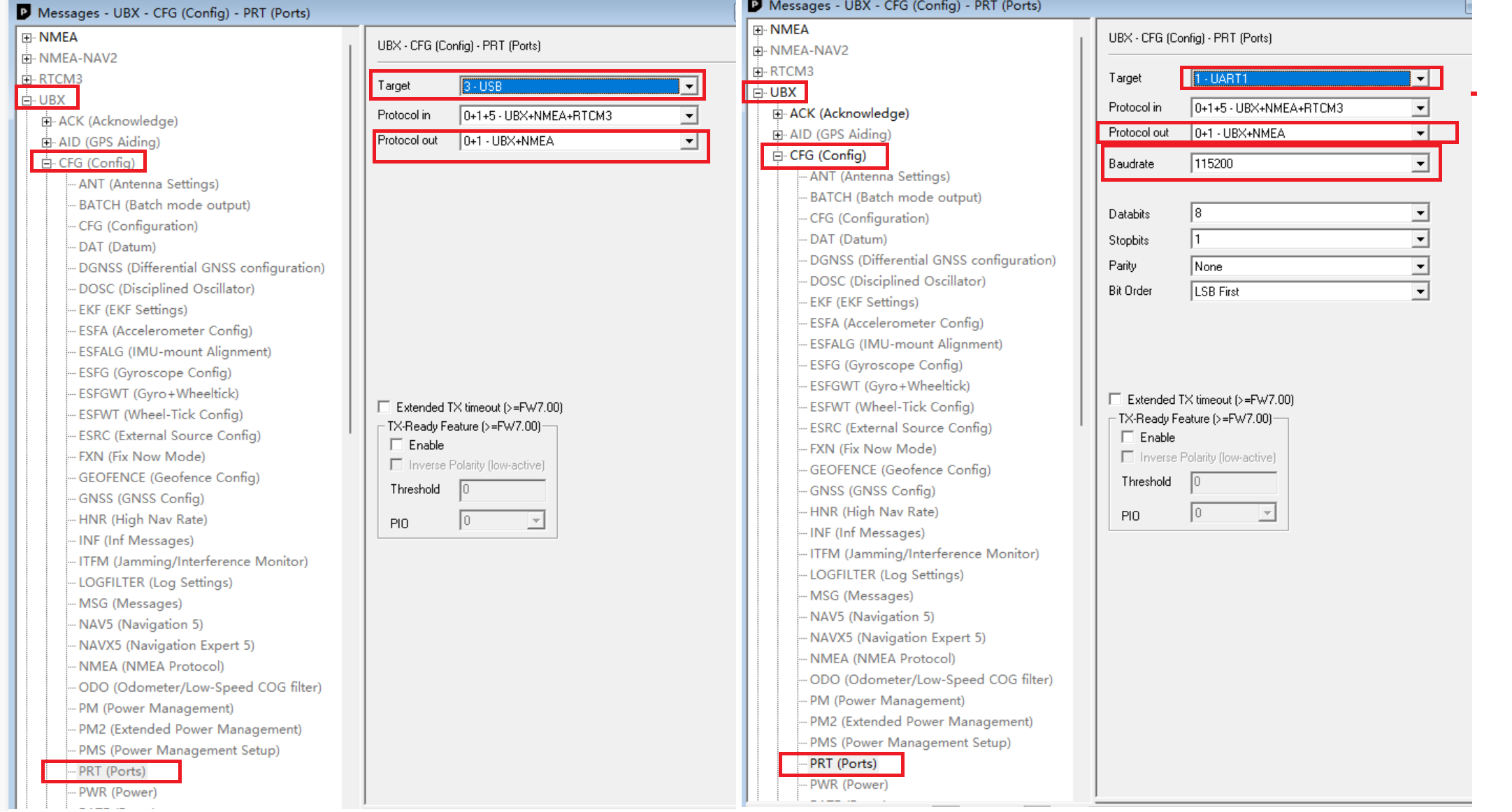Select PRT (Ports) in the left tree
Image resolution: width=1512 pixels, height=812 pixels.
click(112, 771)
